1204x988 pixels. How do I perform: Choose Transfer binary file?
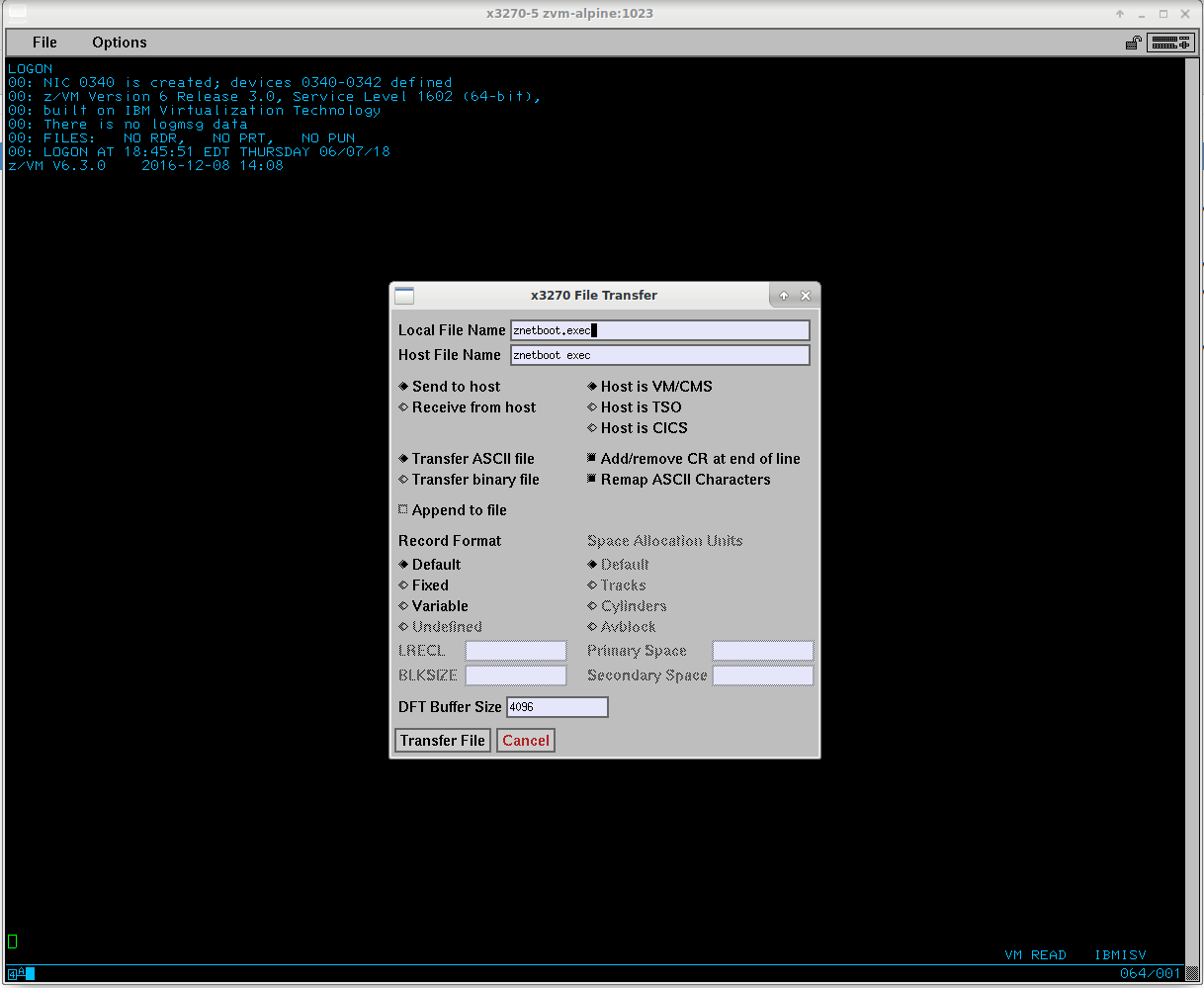(x=470, y=480)
